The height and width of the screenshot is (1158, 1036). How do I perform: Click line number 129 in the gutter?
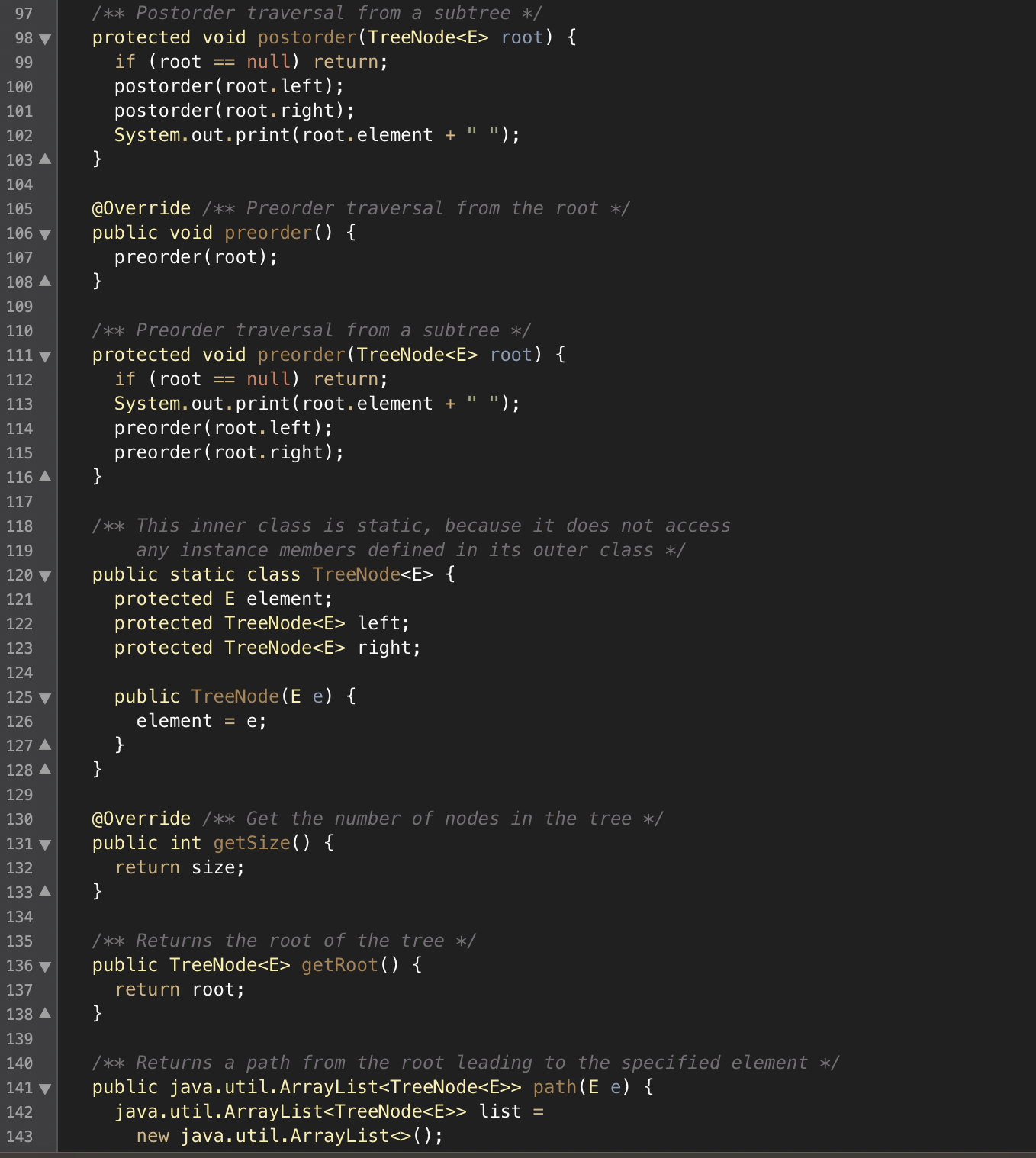pos(19,795)
